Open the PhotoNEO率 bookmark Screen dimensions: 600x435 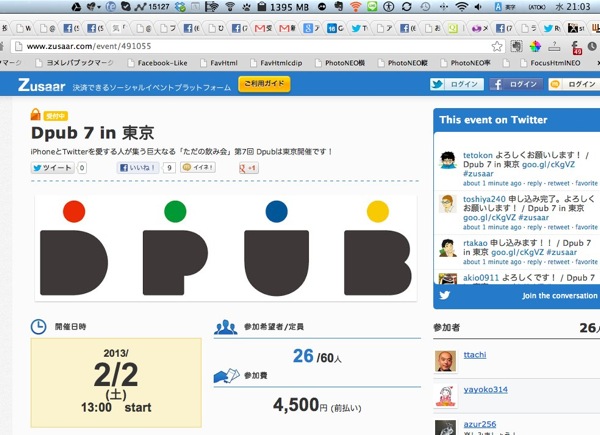click(465, 63)
